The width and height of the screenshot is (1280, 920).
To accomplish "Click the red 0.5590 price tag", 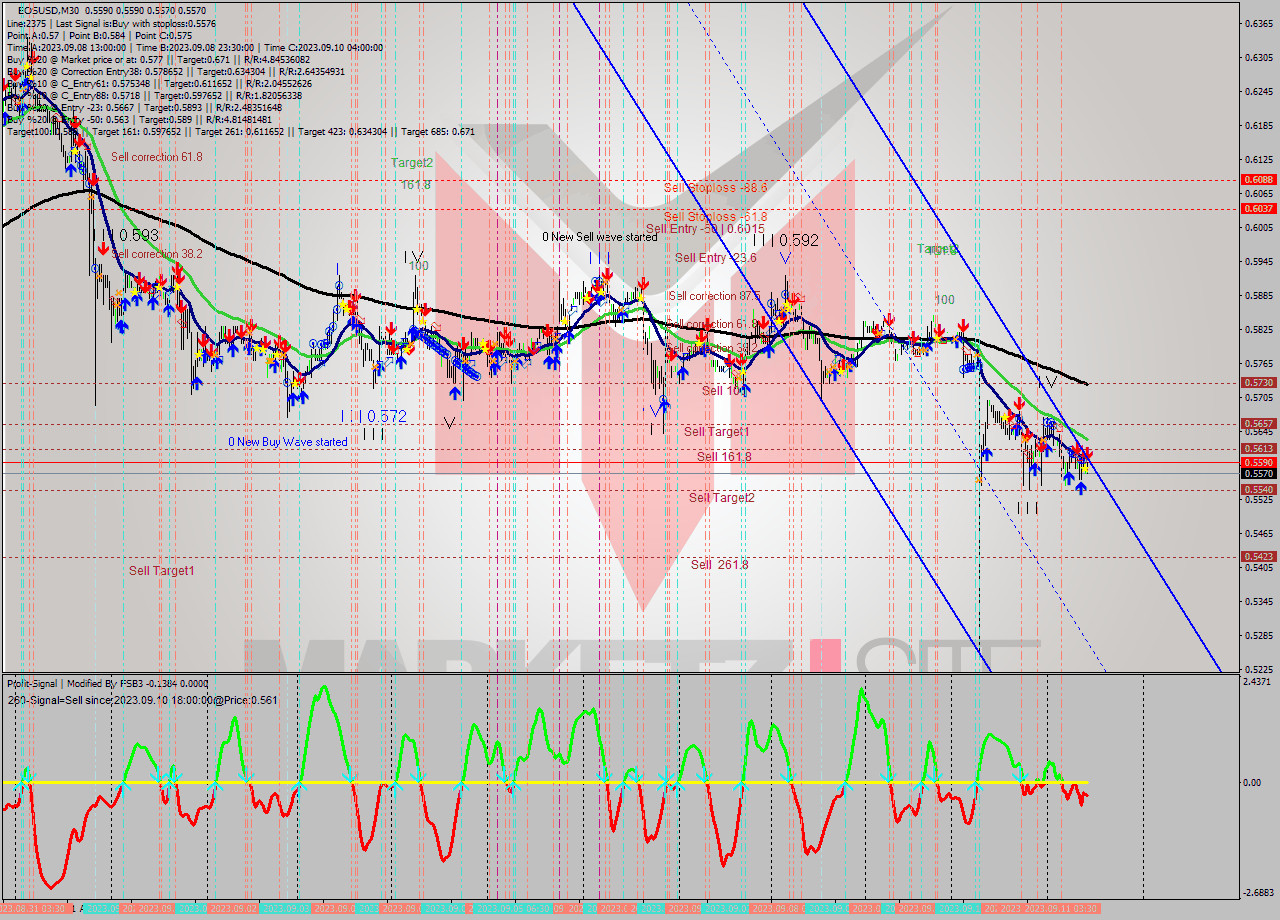I will click(x=1258, y=463).
